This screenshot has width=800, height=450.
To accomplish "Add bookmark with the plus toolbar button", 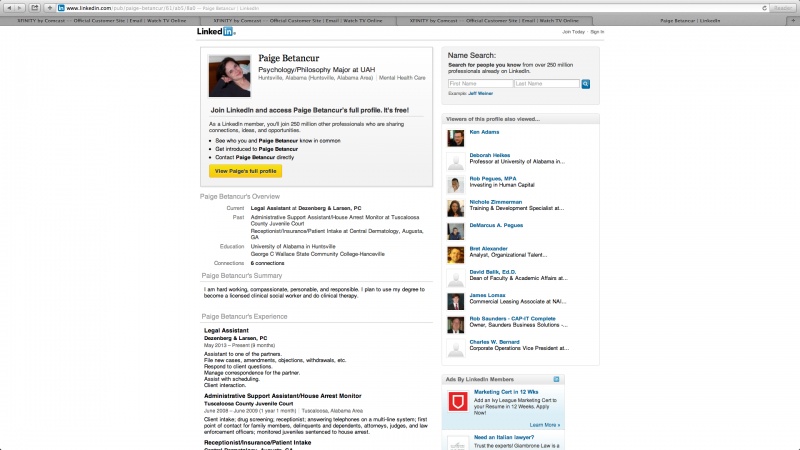I will pyautogui.click(x=49, y=8).
